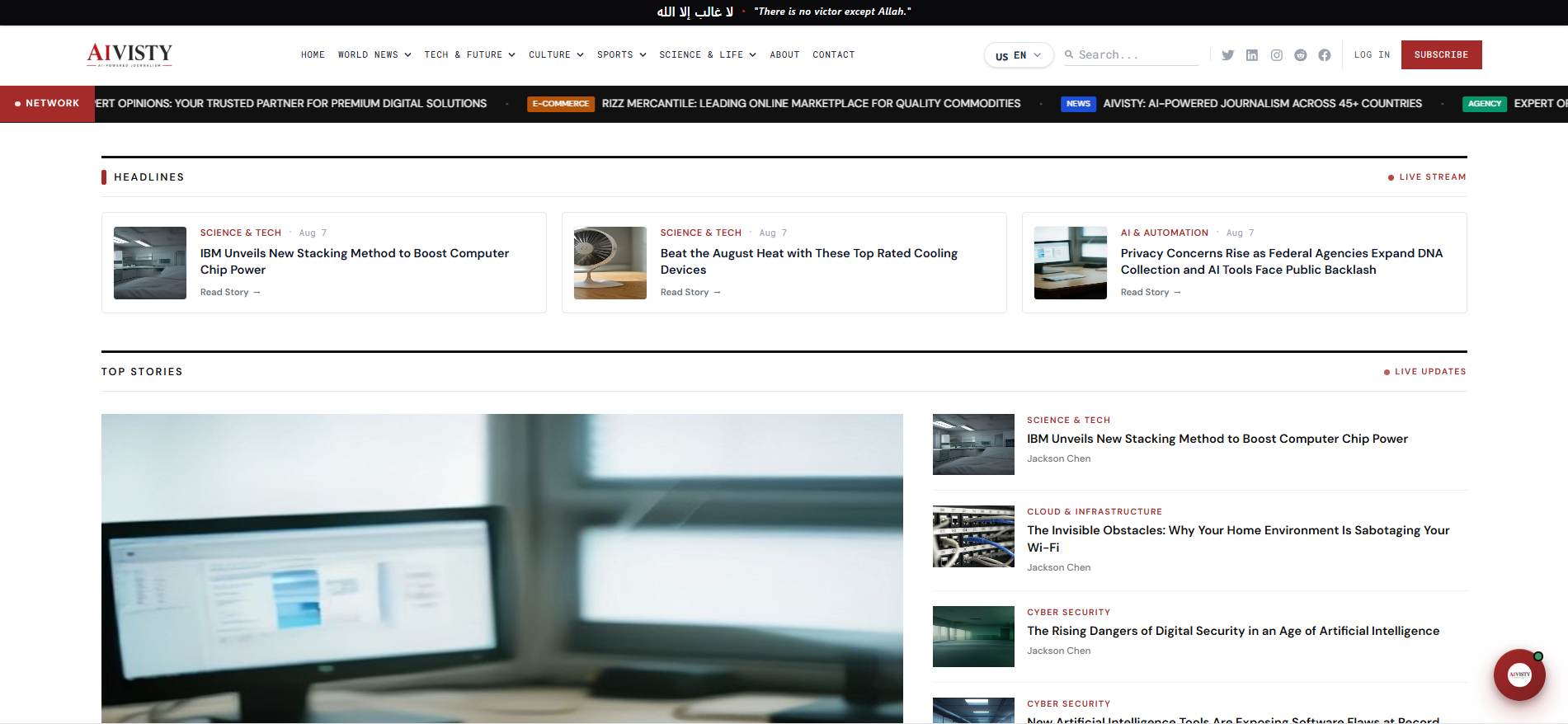Image resolution: width=1568 pixels, height=724 pixels.
Task: Open 'Privacy Concerns Rise as Federal Agencies' headline
Action: click(x=1282, y=261)
